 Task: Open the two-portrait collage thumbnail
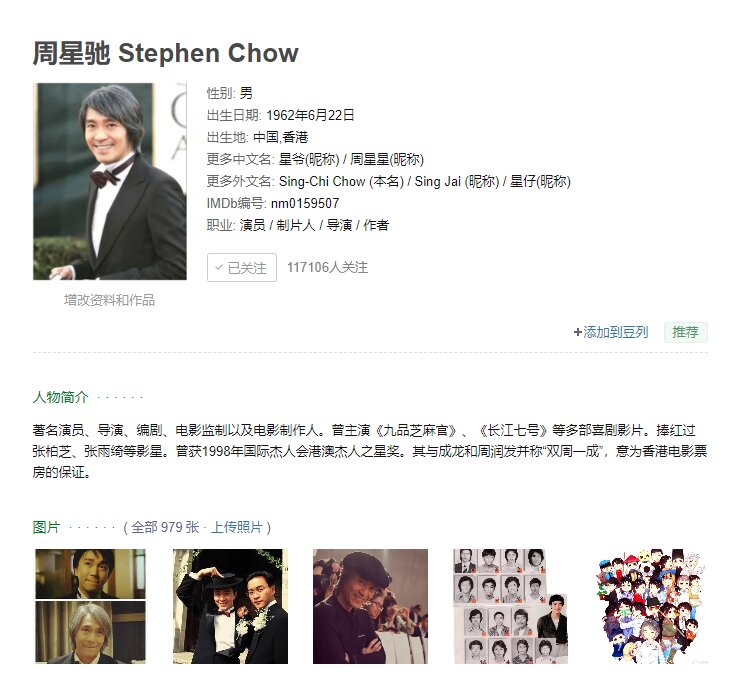pyautogui.click(x=91, y=606)
